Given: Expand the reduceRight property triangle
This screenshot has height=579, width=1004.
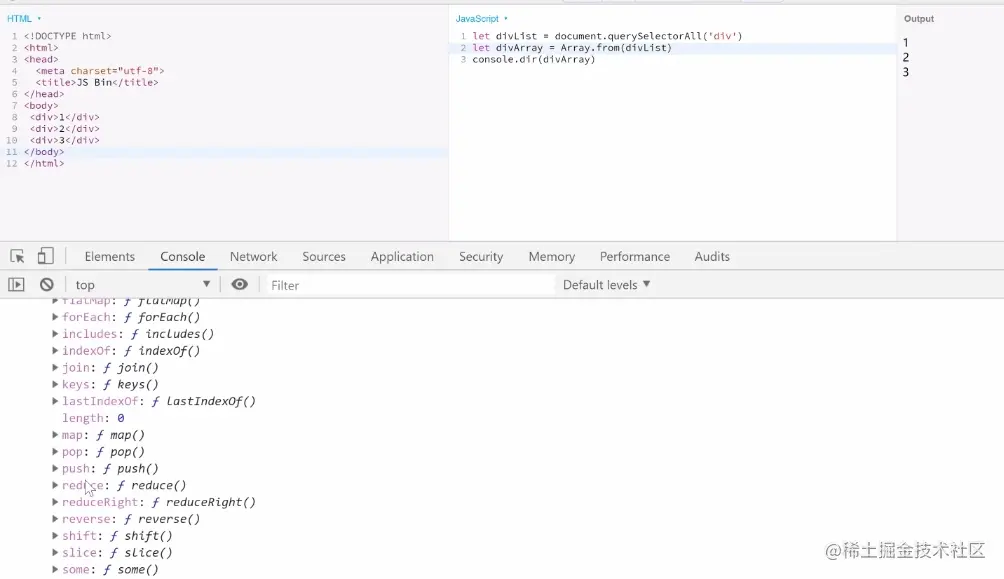Looking at the screenshot, I should (x=55, y=502).
